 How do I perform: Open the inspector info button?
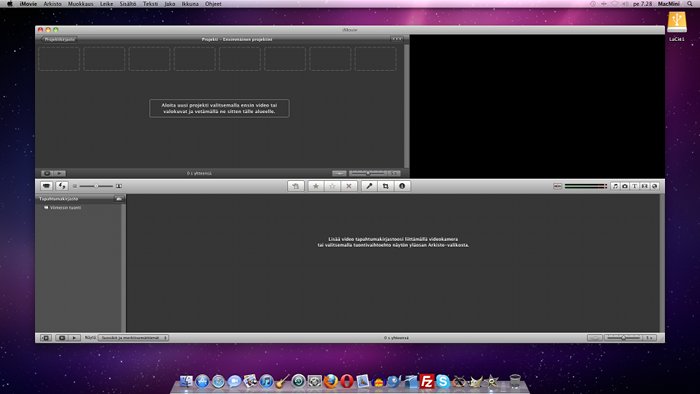click(402, 186)
